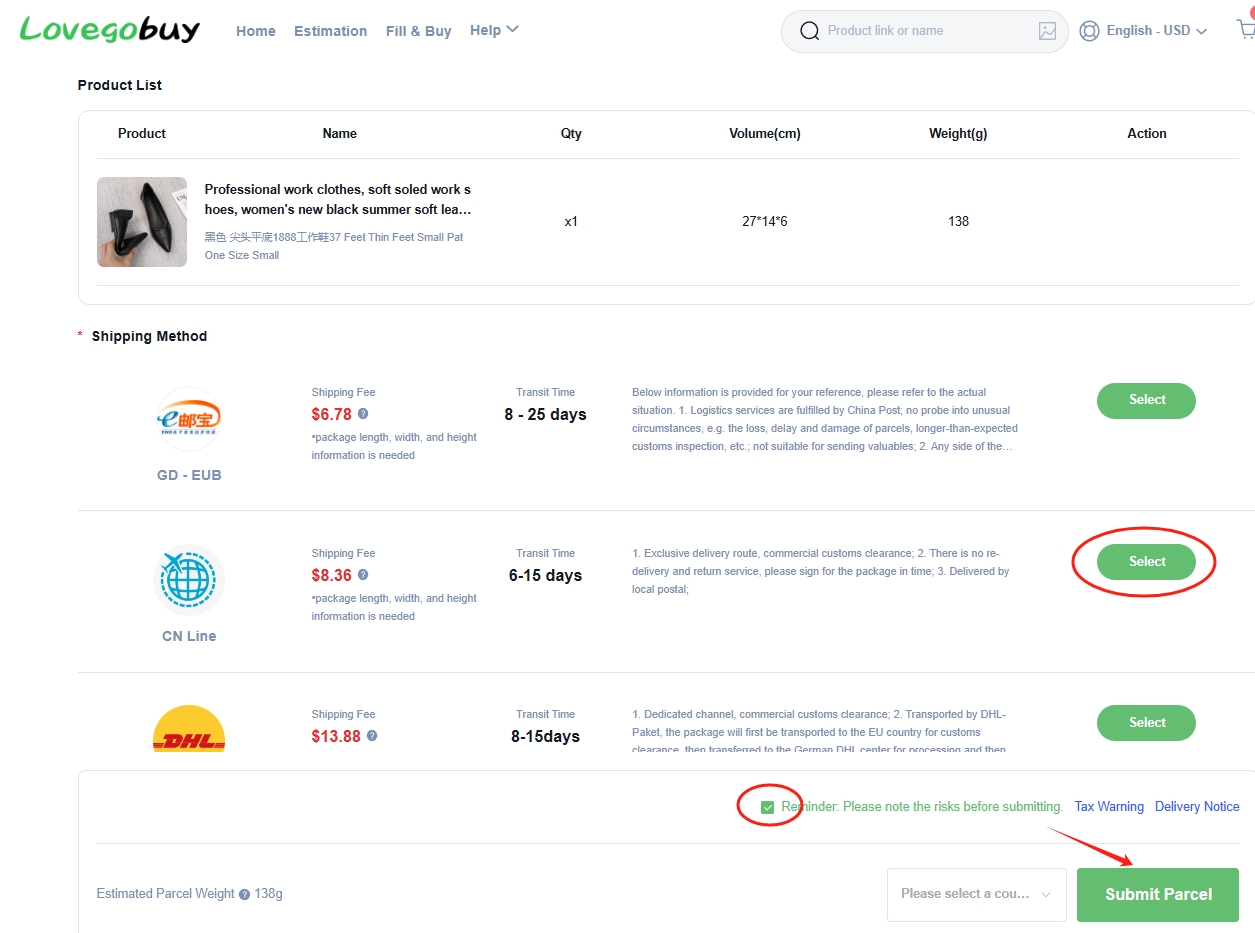Open image search icon in search bar

click(x=1047, y=31)
